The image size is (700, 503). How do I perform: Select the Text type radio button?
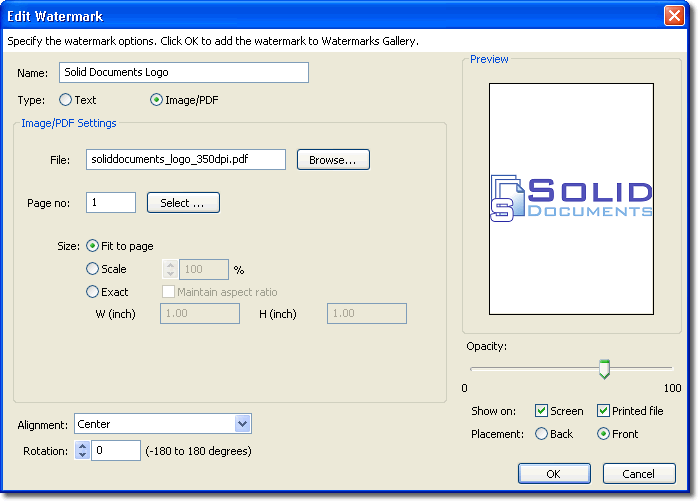[66, 100]
